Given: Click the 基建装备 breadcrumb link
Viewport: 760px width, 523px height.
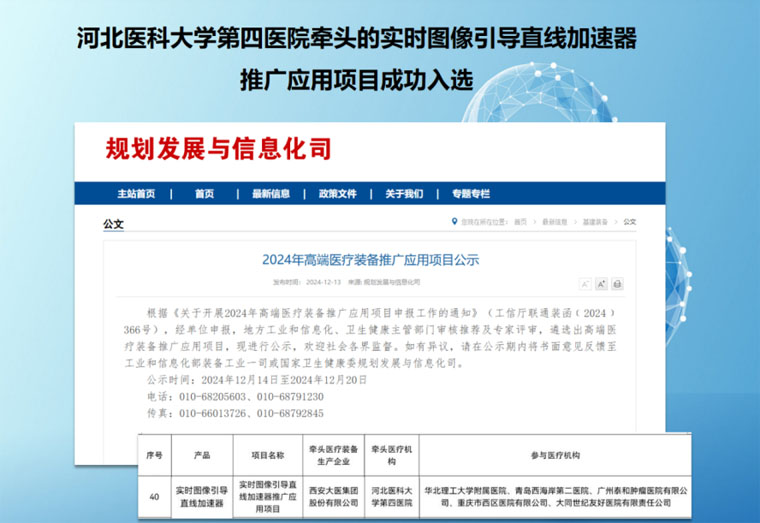Looking at the screenshot, I should (x=596, y=222).
